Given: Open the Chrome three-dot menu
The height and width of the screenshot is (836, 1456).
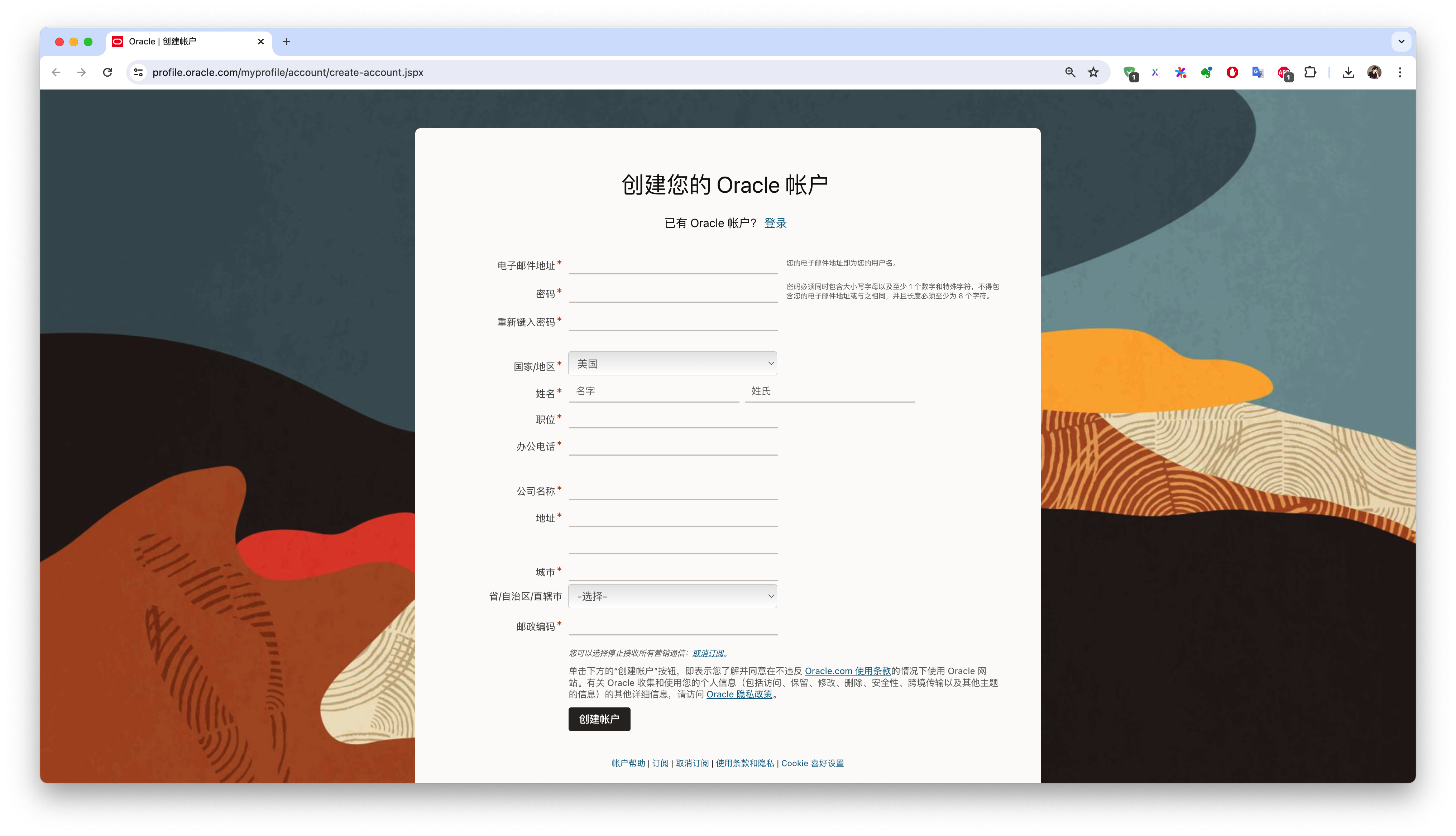Looking at the screenshot, I should (x=1400, y=72).
